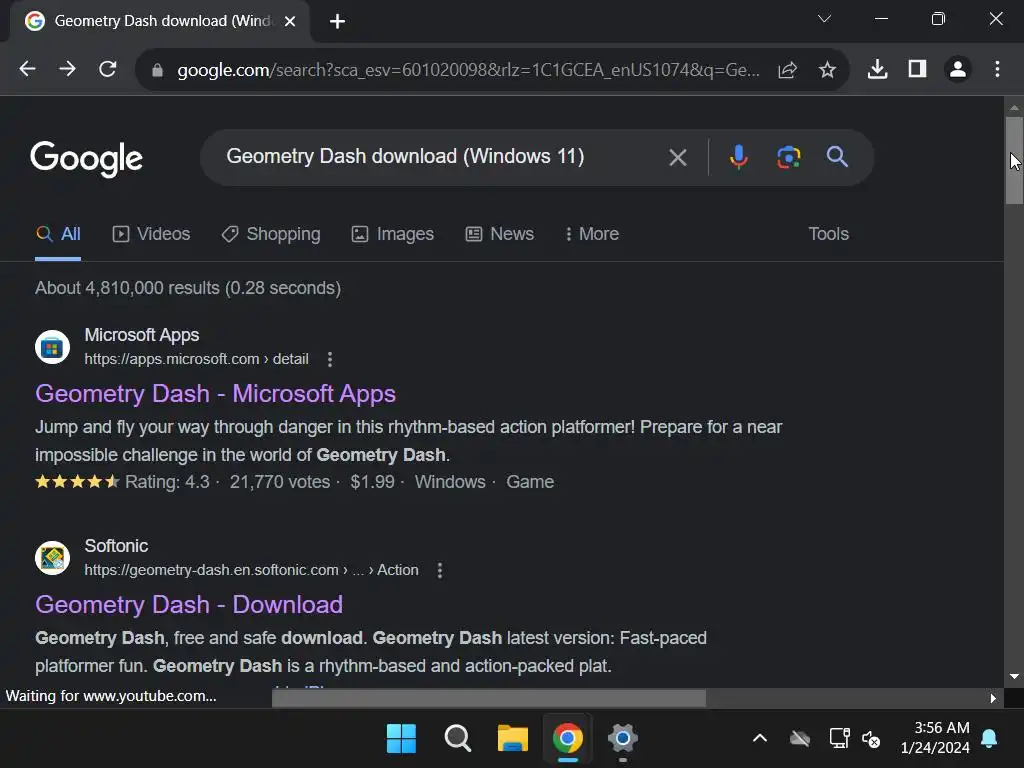
Task: Share this page from the address bar
Action: pyautogui.click(x=788, y=70)
